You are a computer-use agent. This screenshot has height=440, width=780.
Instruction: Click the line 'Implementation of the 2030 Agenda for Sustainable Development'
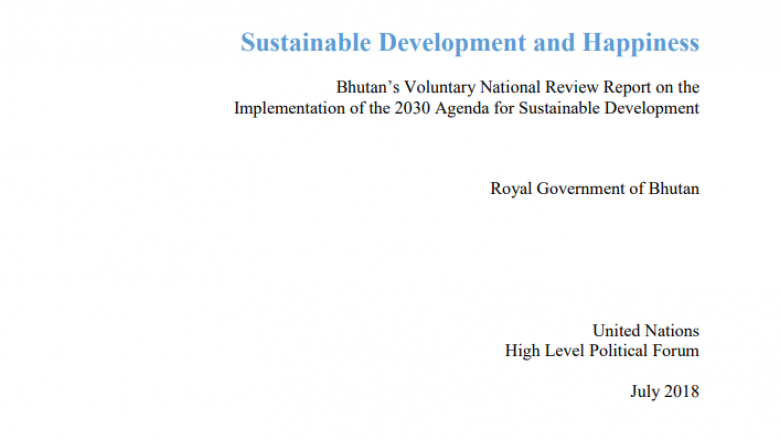click(x=467, y=109)
